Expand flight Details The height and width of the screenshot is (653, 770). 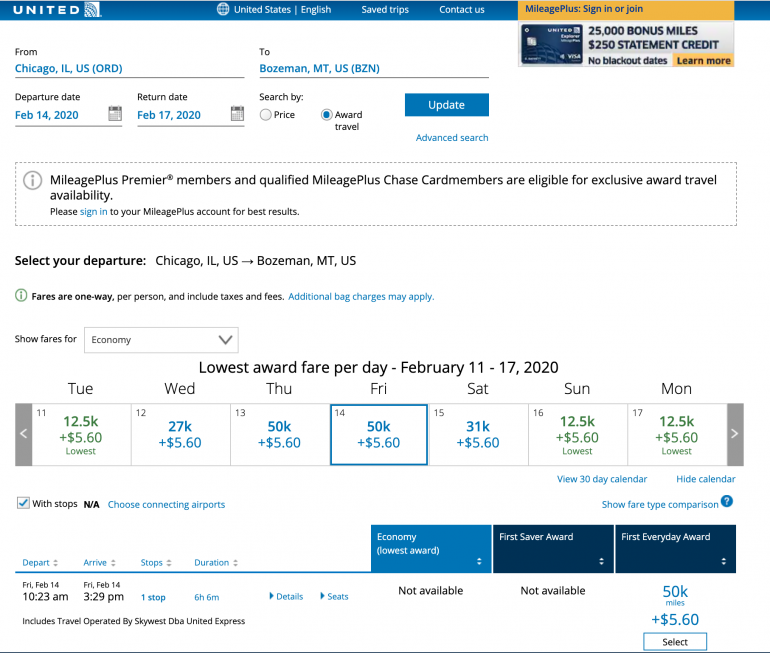click(x=286, y=597)
